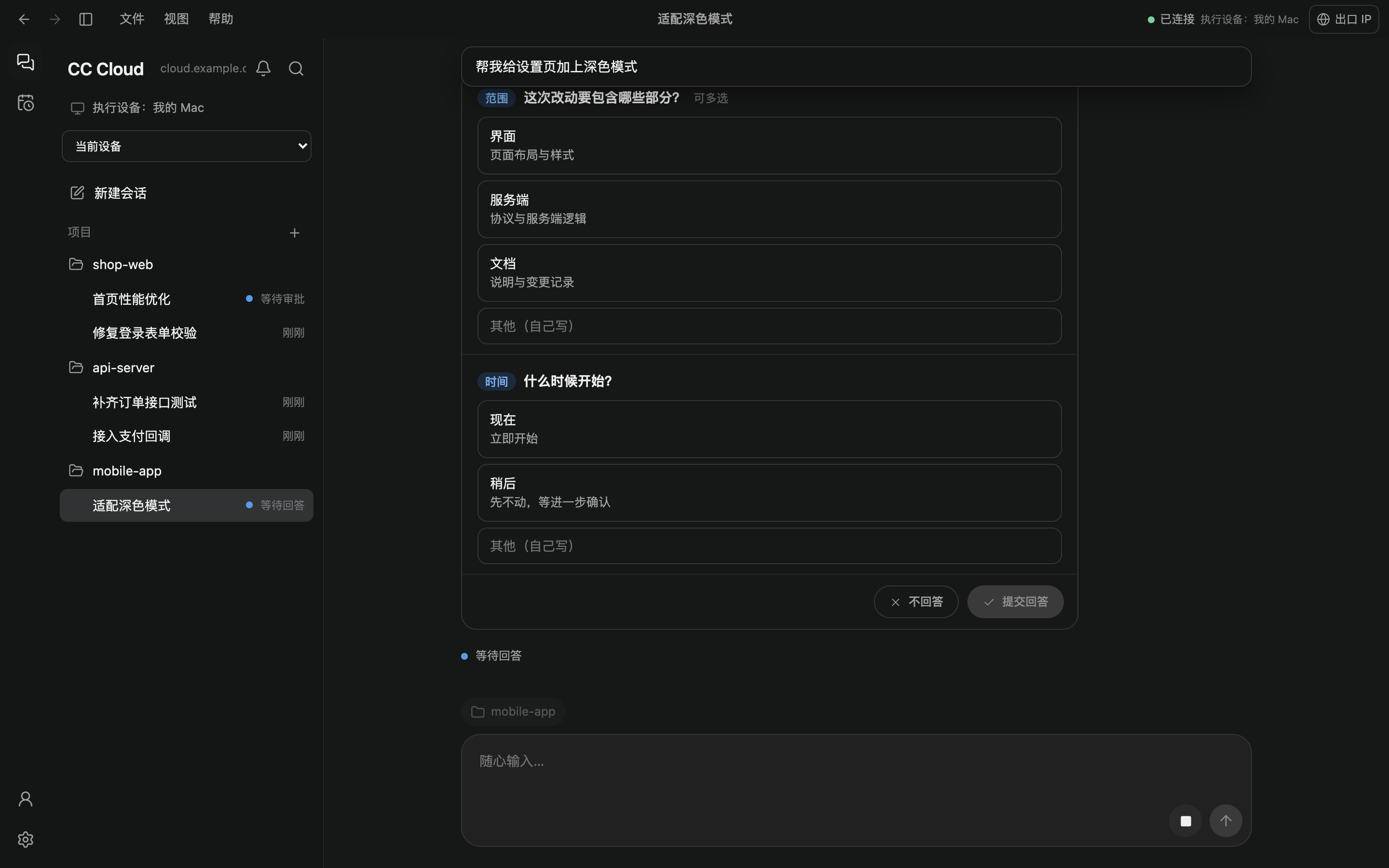
Task: Send message with the up arrow icon
Action: click(x=1226, y=821)
